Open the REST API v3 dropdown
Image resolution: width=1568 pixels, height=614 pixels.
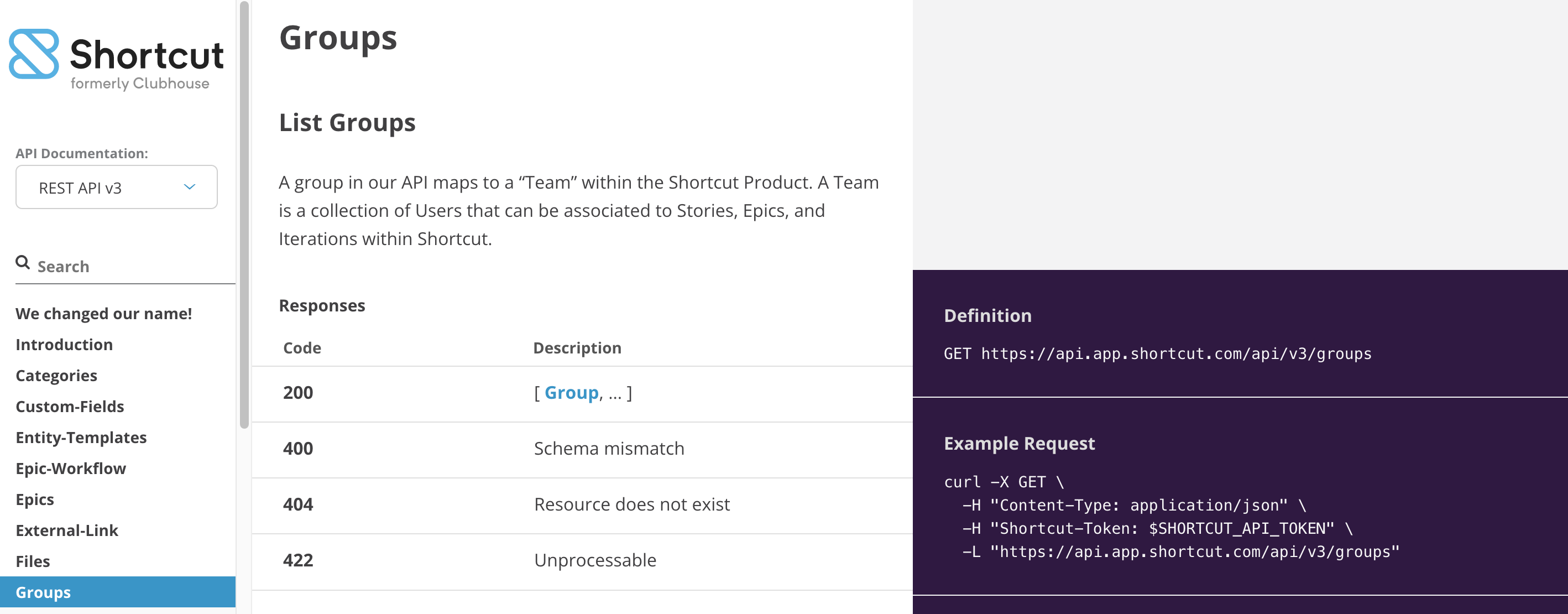click(x=116, y=188)
